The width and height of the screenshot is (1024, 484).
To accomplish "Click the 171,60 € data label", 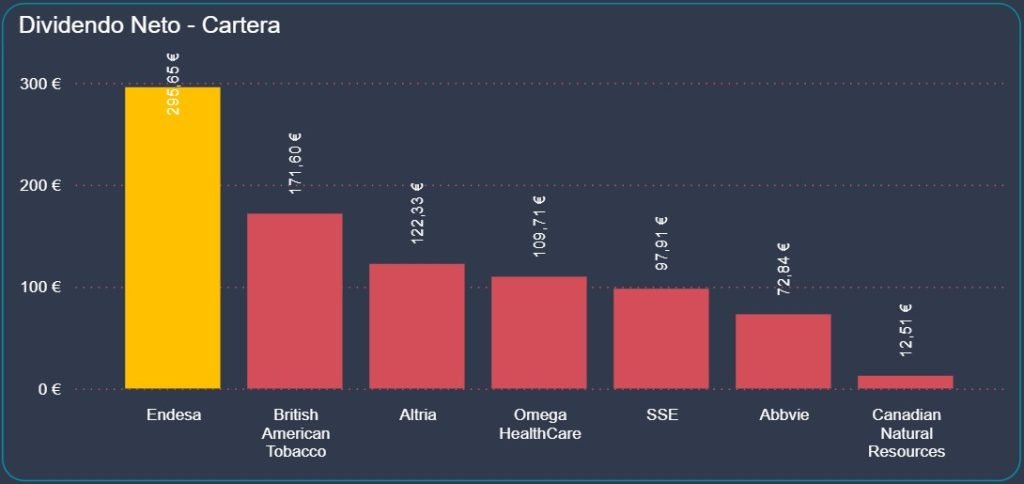I will tap(295, 164).
